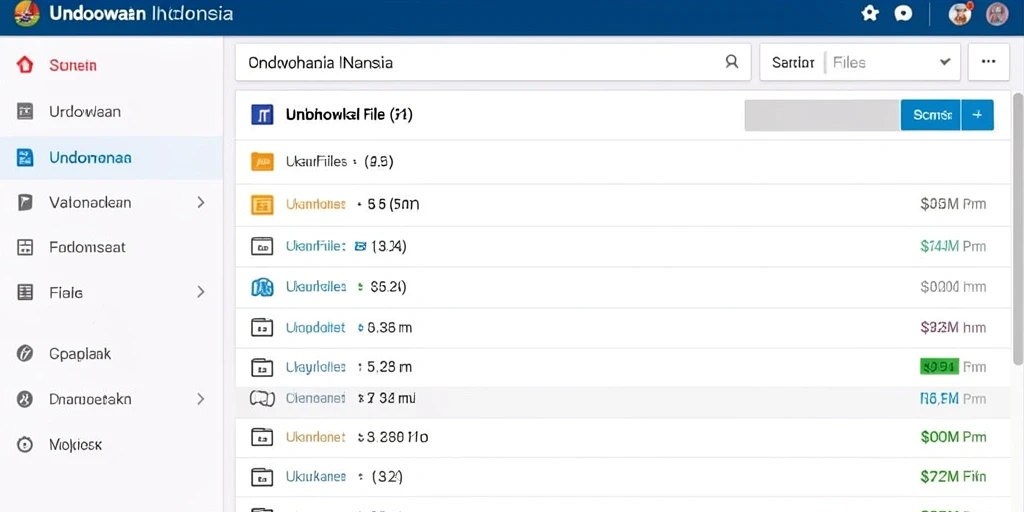Click folder icon of Uropdoitet row
The width and height of the screenshot is (1024, 512).
(x=261, y=327)
